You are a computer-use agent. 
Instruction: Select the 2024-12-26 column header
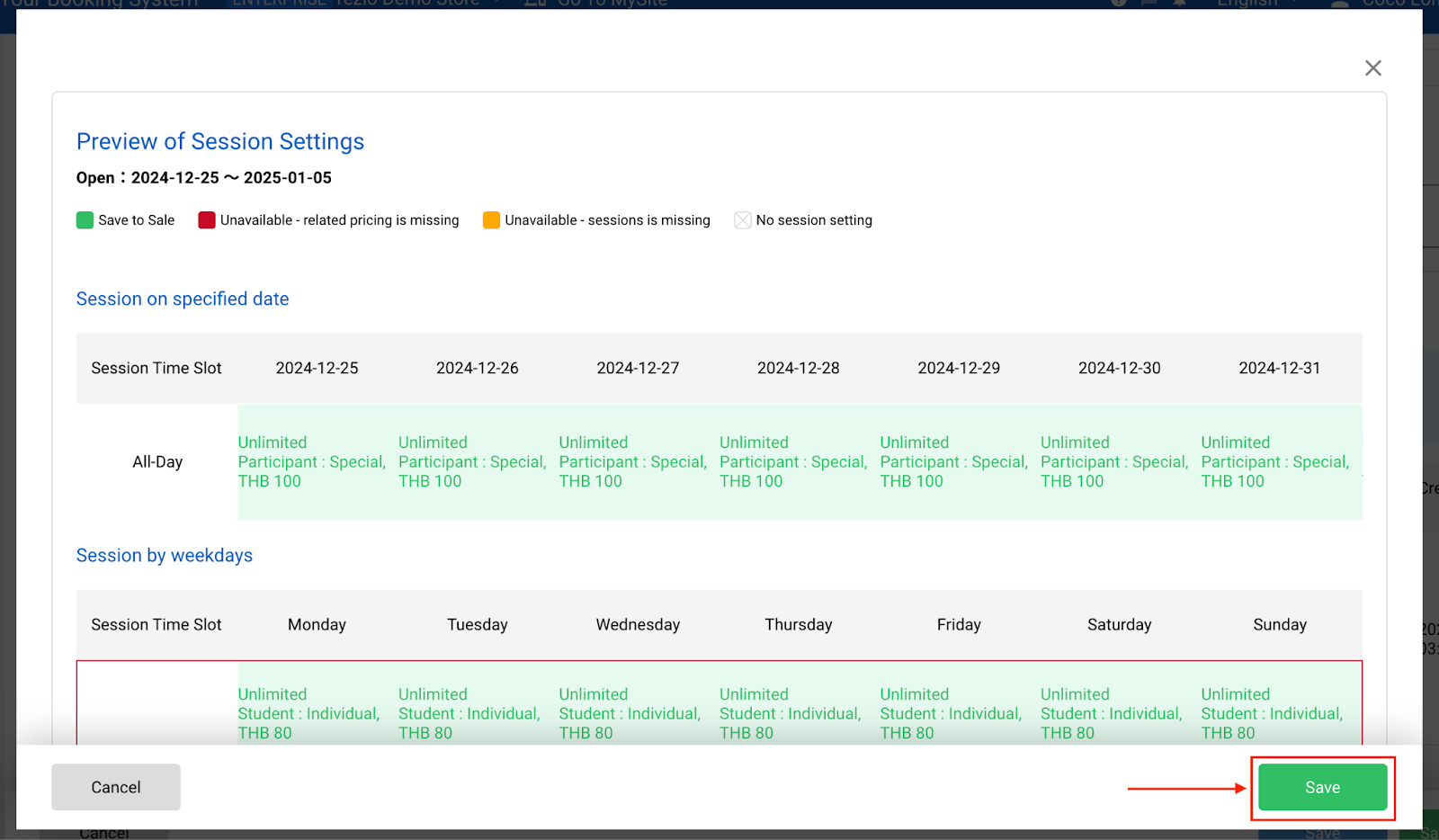(478, 368)
